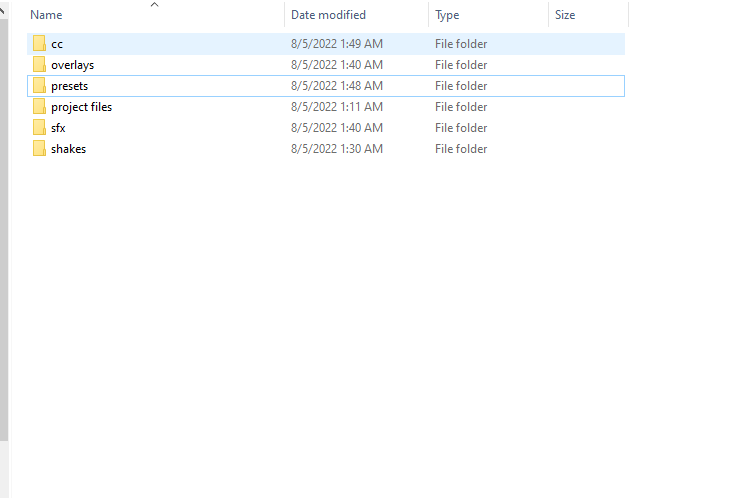Image resolution: width=746 pixels, height=498 pixels.
Task: Click the 1:49 AM date in the cc row
Action: (x=336, y=44)
